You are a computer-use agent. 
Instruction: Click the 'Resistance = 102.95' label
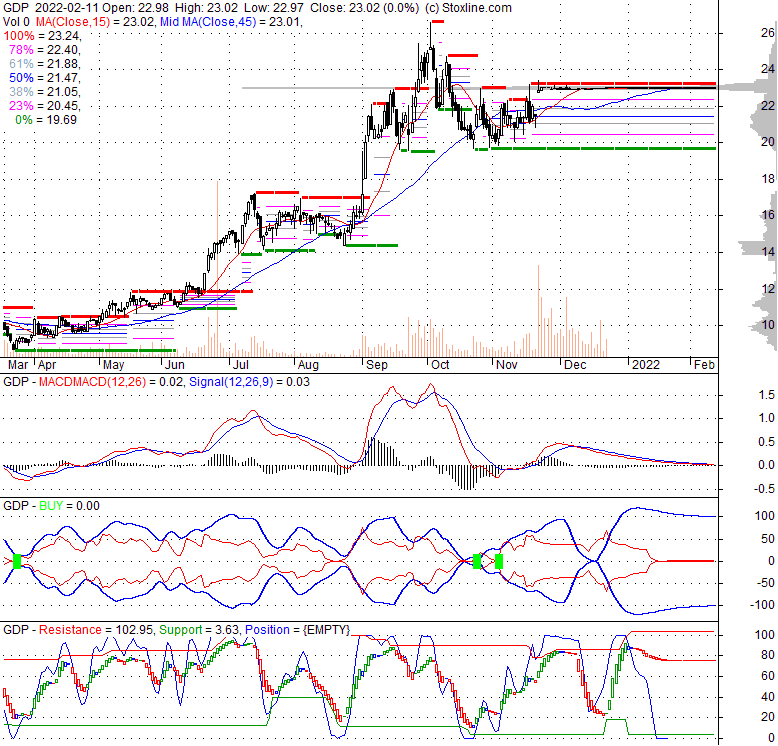click(97, 630)
